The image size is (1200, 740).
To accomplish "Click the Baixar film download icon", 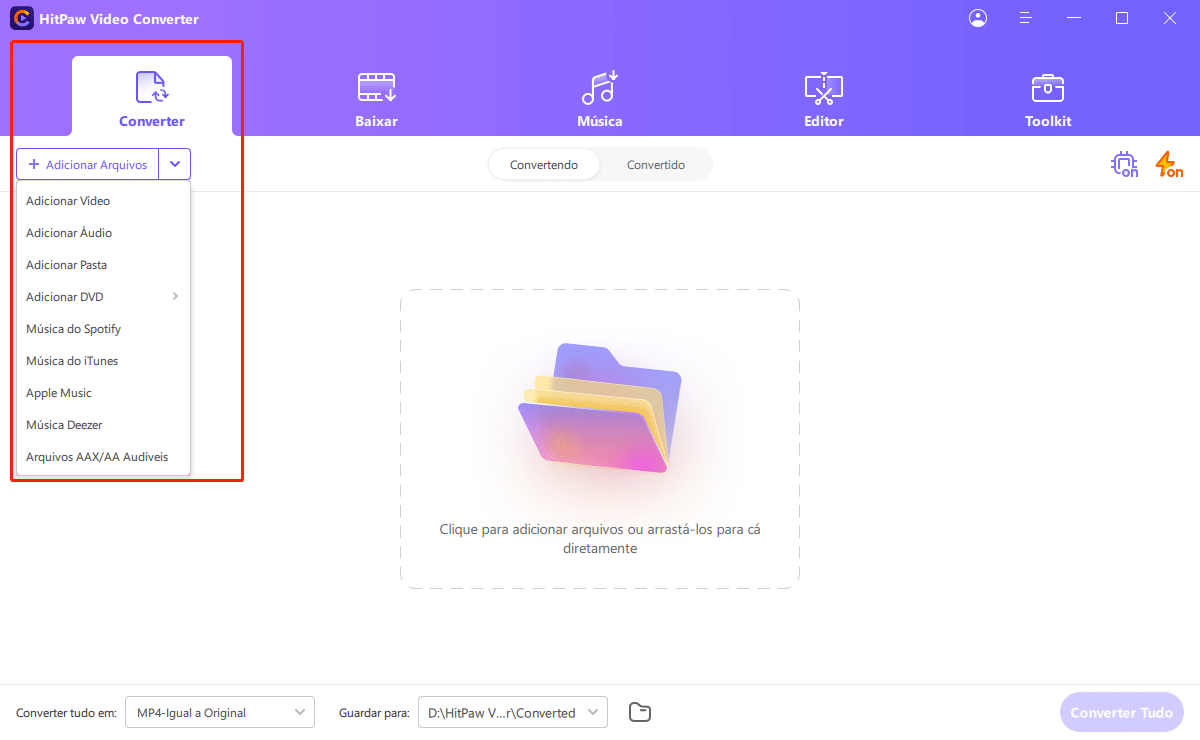I will (x=377, y=88).
